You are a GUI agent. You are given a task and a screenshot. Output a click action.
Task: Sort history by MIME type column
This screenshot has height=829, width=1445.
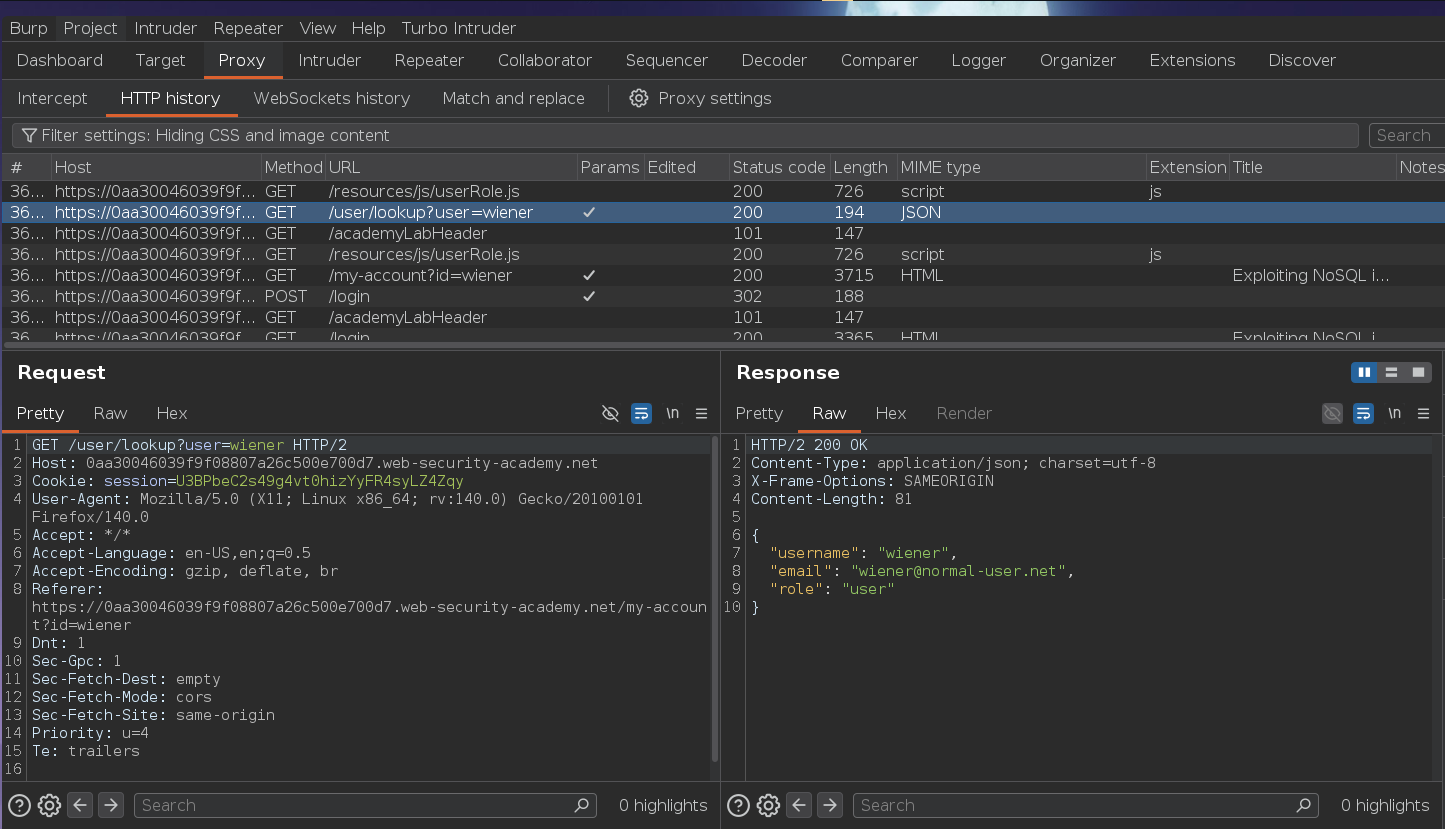(1021, 167)
